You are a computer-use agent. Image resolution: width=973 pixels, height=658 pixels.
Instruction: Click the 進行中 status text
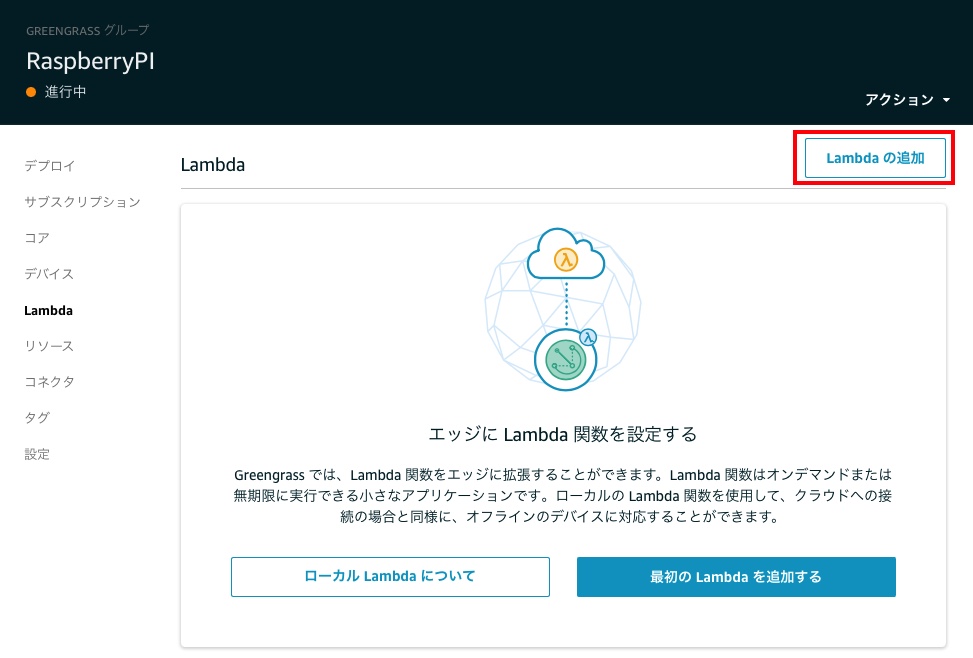click(x=65, y=92)
